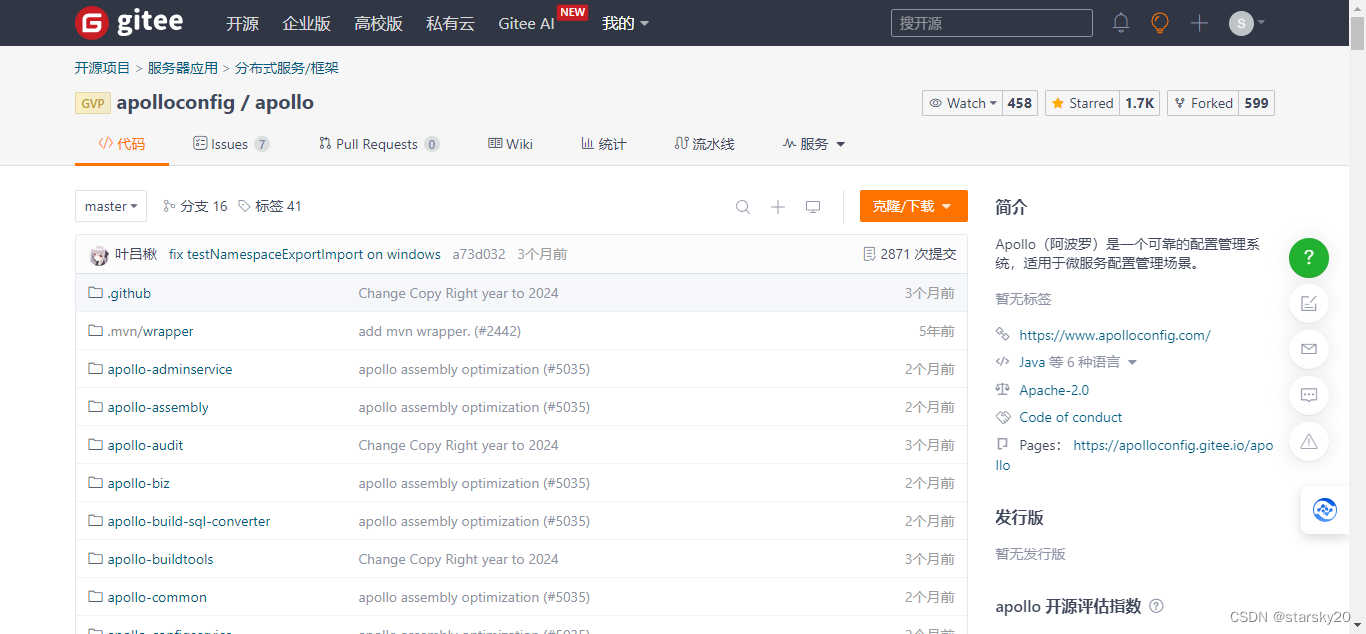
Task: Click the green help question mark button
Action: tap(1309, 258)
